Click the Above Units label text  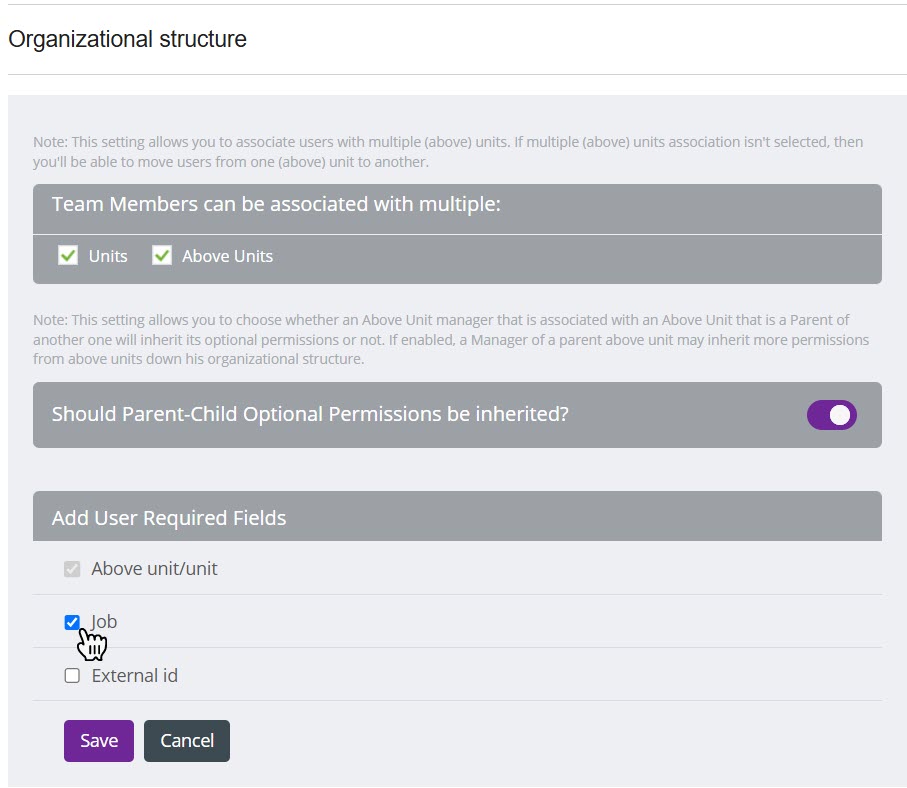tap(228, 256)
